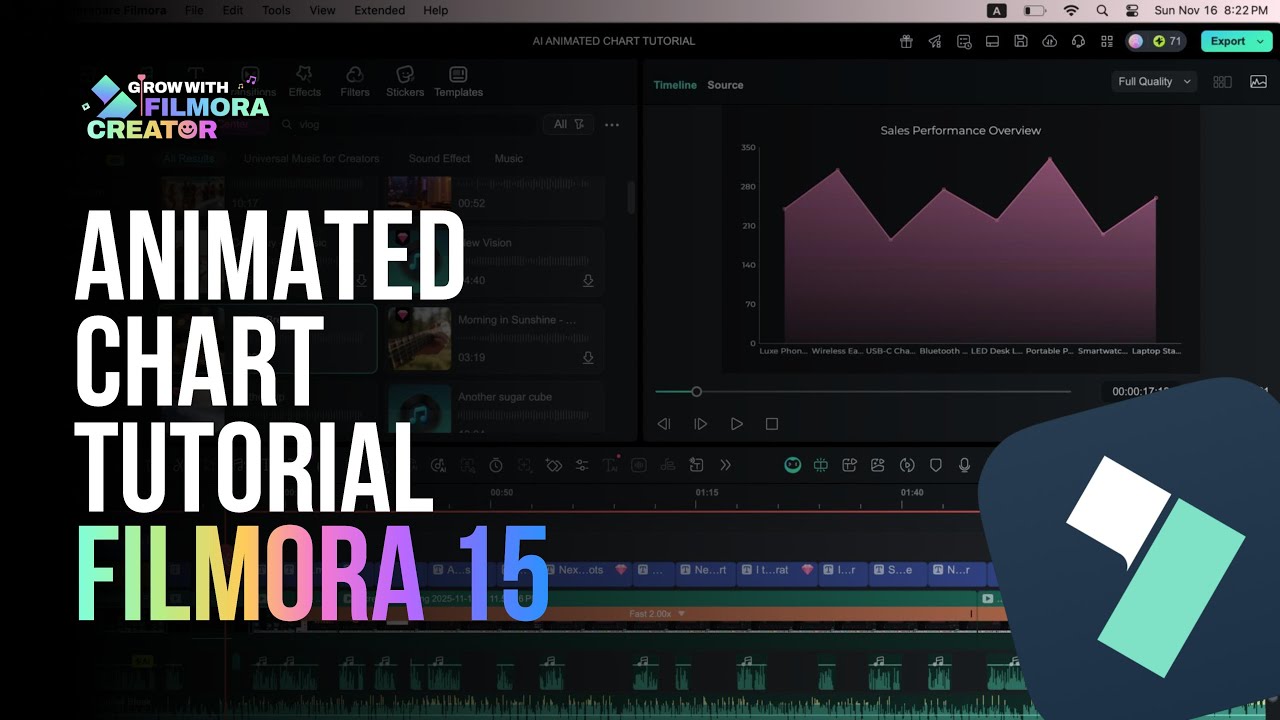Screen dimensions: 1280x720
Task: Open the adjust sliders icon in timeline toolbar
Action: click(582, 465)
